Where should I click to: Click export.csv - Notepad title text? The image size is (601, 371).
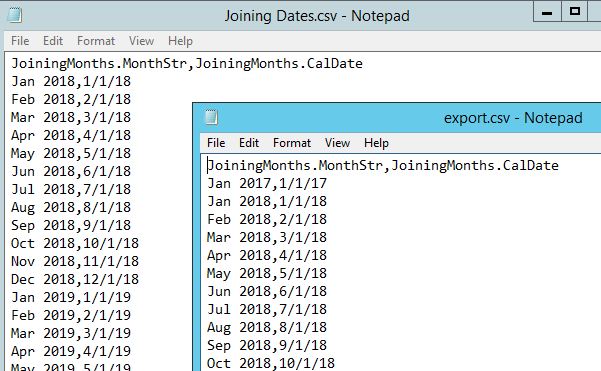tap(513, 118)
